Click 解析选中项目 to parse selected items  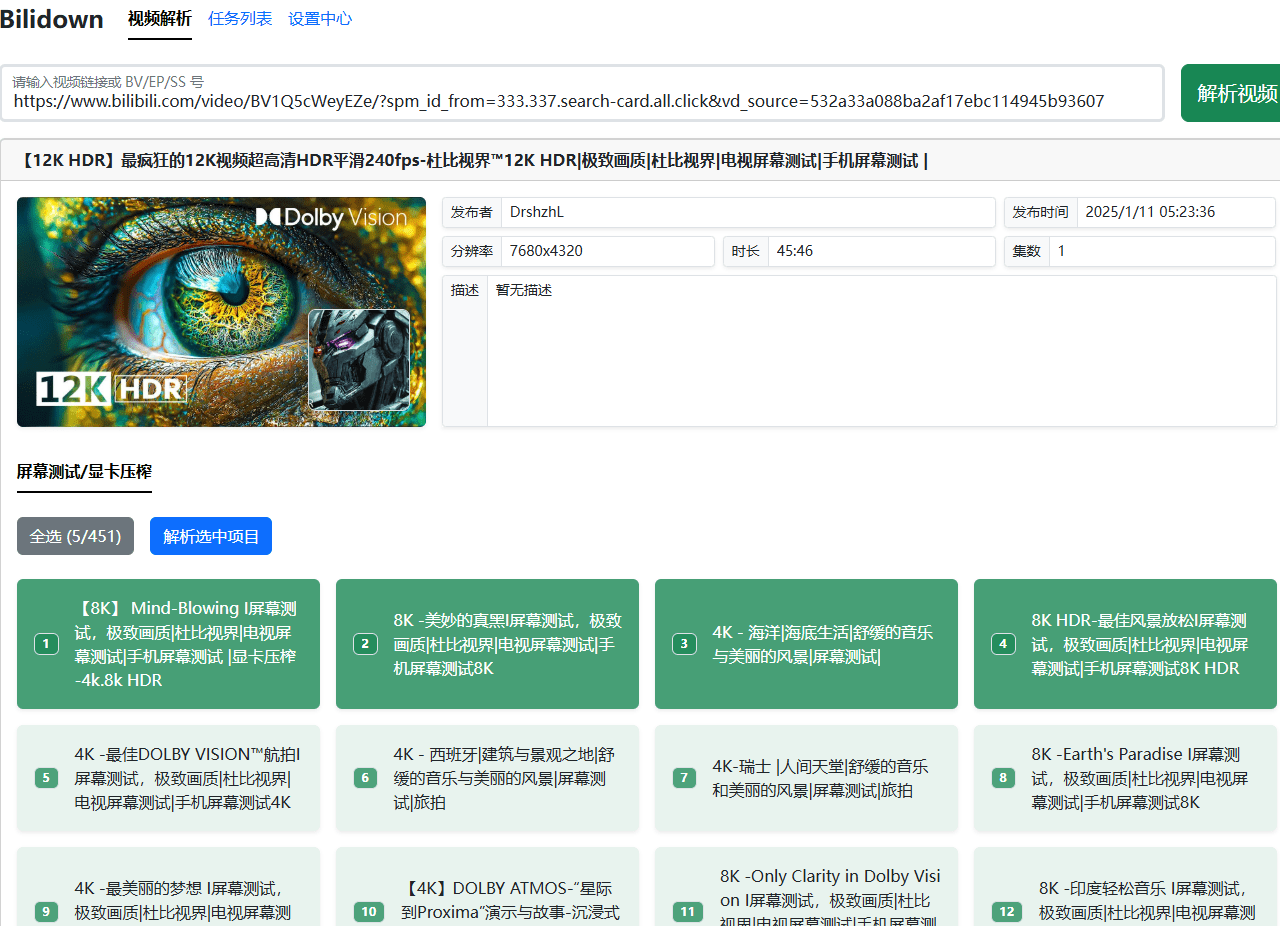(210, 536)
